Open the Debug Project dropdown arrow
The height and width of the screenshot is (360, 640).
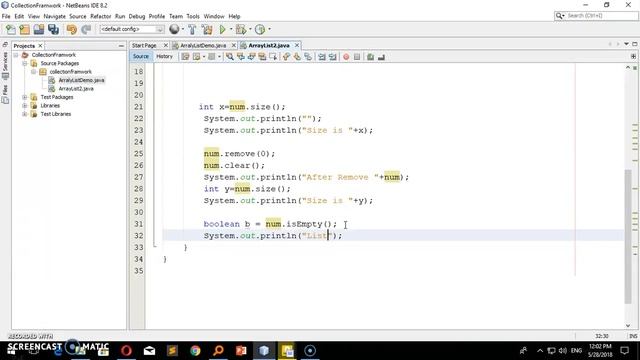[250, 29]
